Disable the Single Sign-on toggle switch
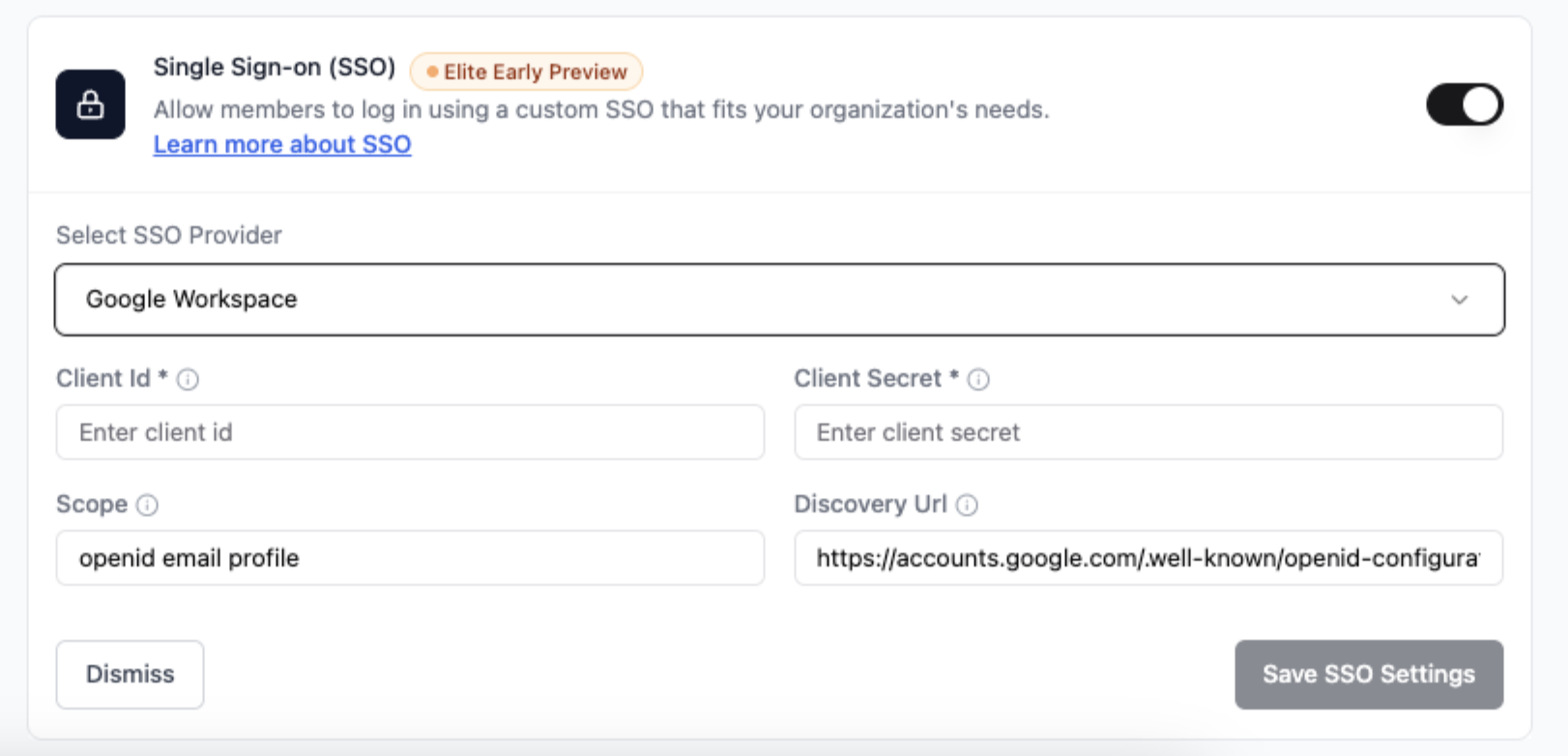This screenshot has height=756, width=1568. click(x=1464, y=104)
